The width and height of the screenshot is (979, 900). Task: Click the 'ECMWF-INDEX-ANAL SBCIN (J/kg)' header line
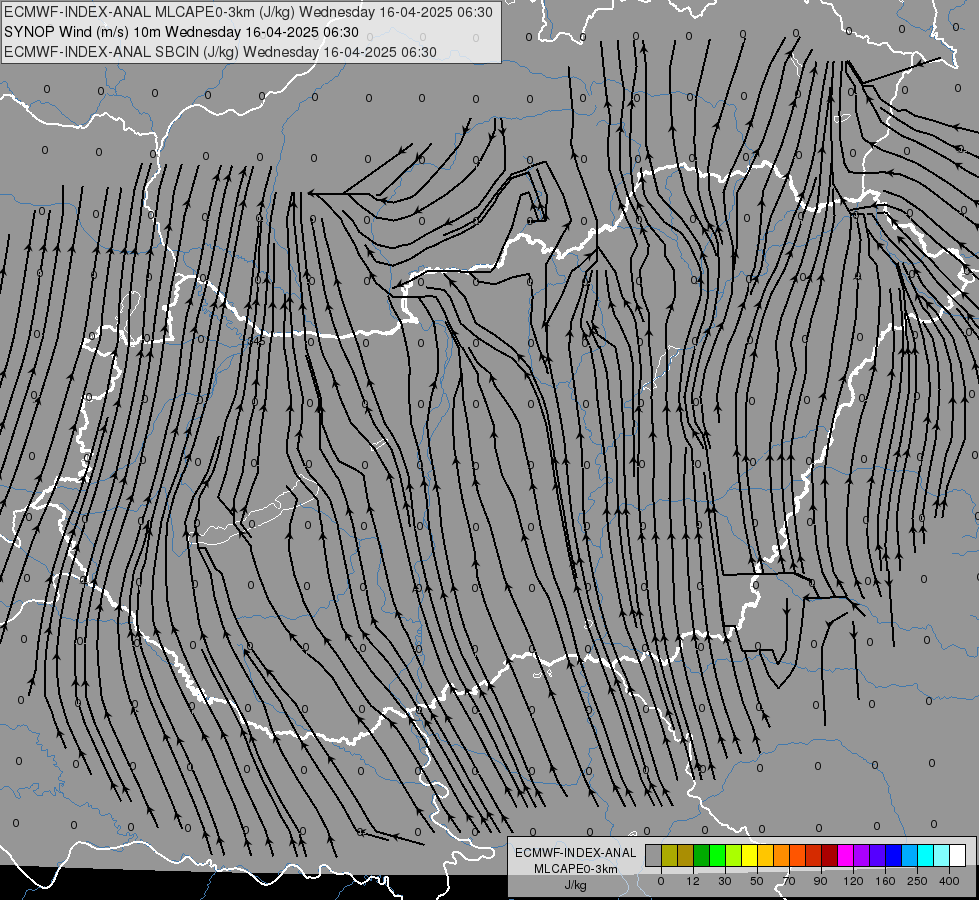220,52
